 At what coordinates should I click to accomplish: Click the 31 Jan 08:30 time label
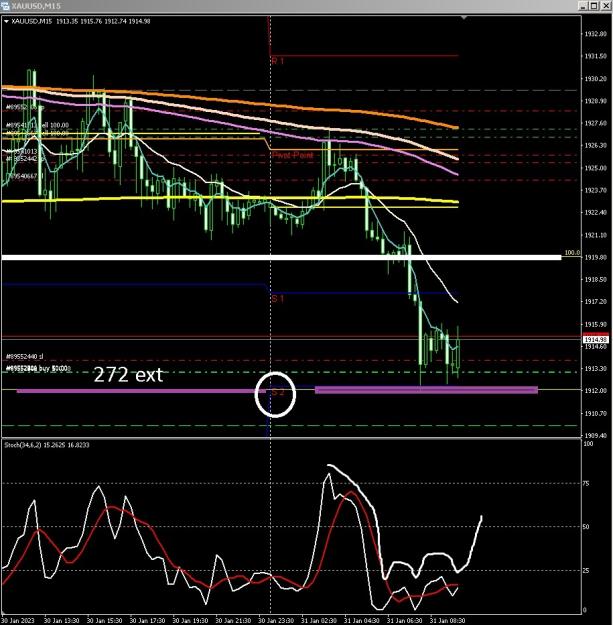pyautogui.click(x=447, y=621)
